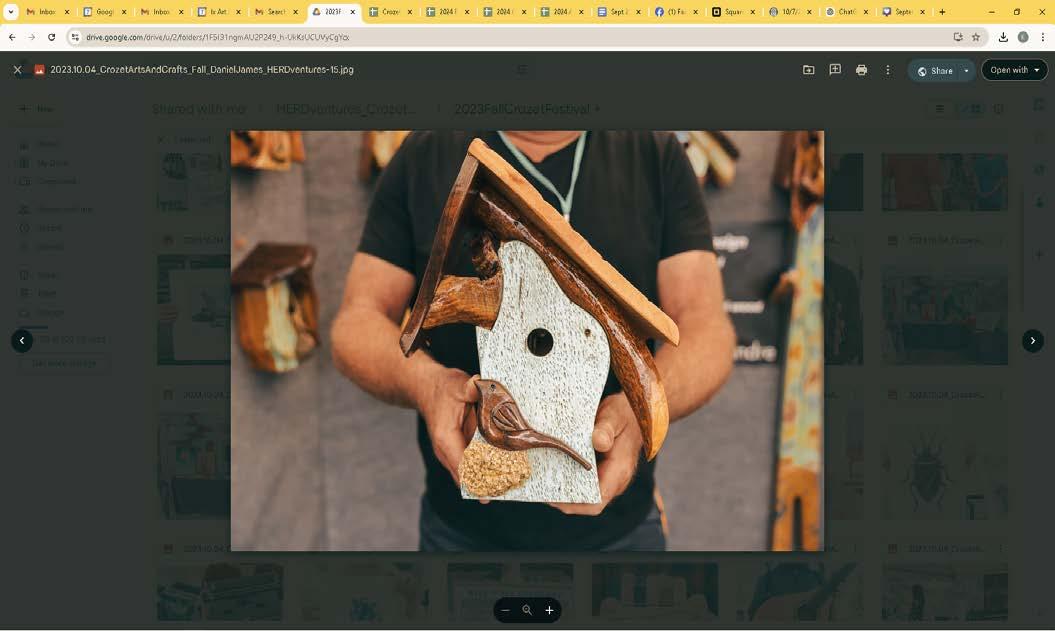Click the file name 2023.10.04_CrozetArtsAndCrafts_Fall_DanielJames_HERDventures-15.jpg
Image resolution: width=1055 pixels, height=631 pixels.
[x=202, y=69]
